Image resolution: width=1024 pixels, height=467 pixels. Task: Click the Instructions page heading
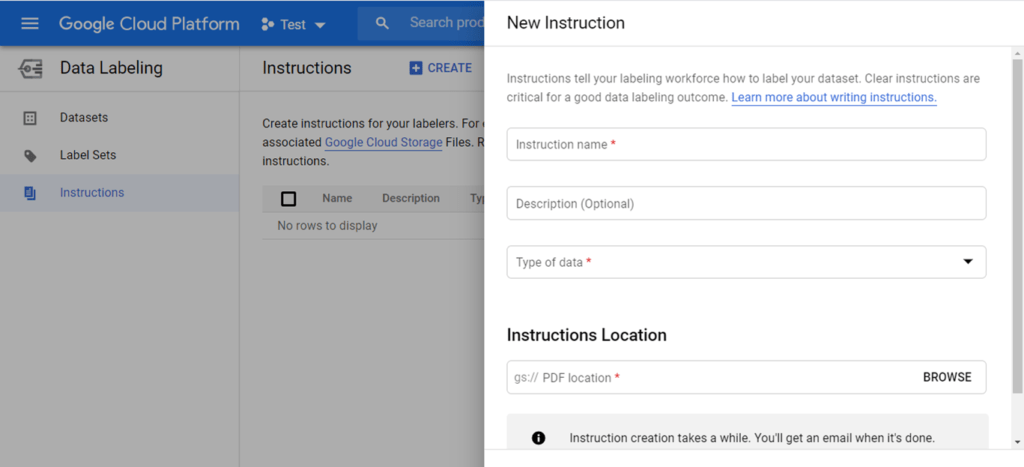307,68
